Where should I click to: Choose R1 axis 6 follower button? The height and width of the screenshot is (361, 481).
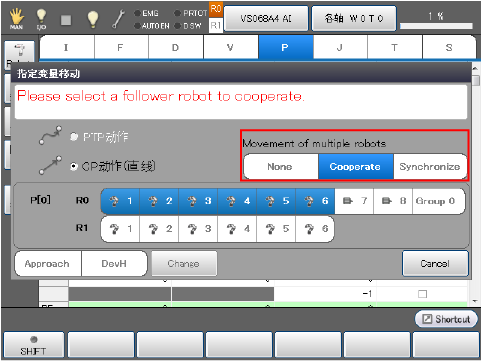point(315,229)
